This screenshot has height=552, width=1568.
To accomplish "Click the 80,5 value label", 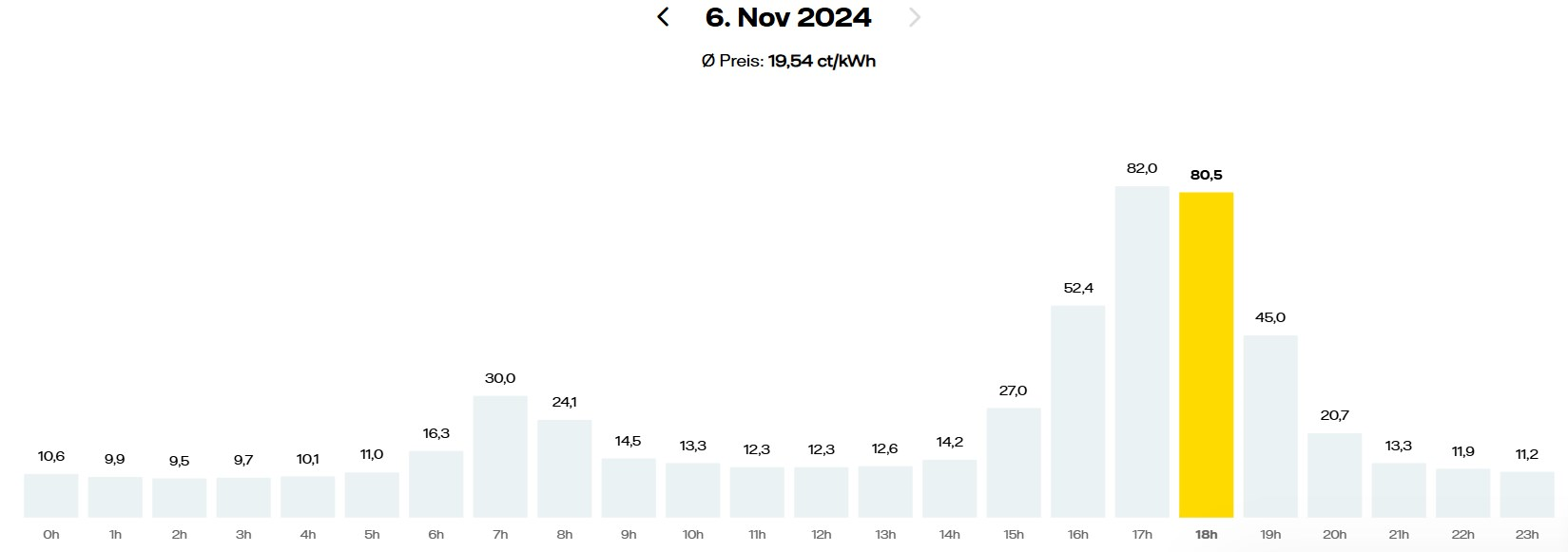I will tap(1206, 175).
